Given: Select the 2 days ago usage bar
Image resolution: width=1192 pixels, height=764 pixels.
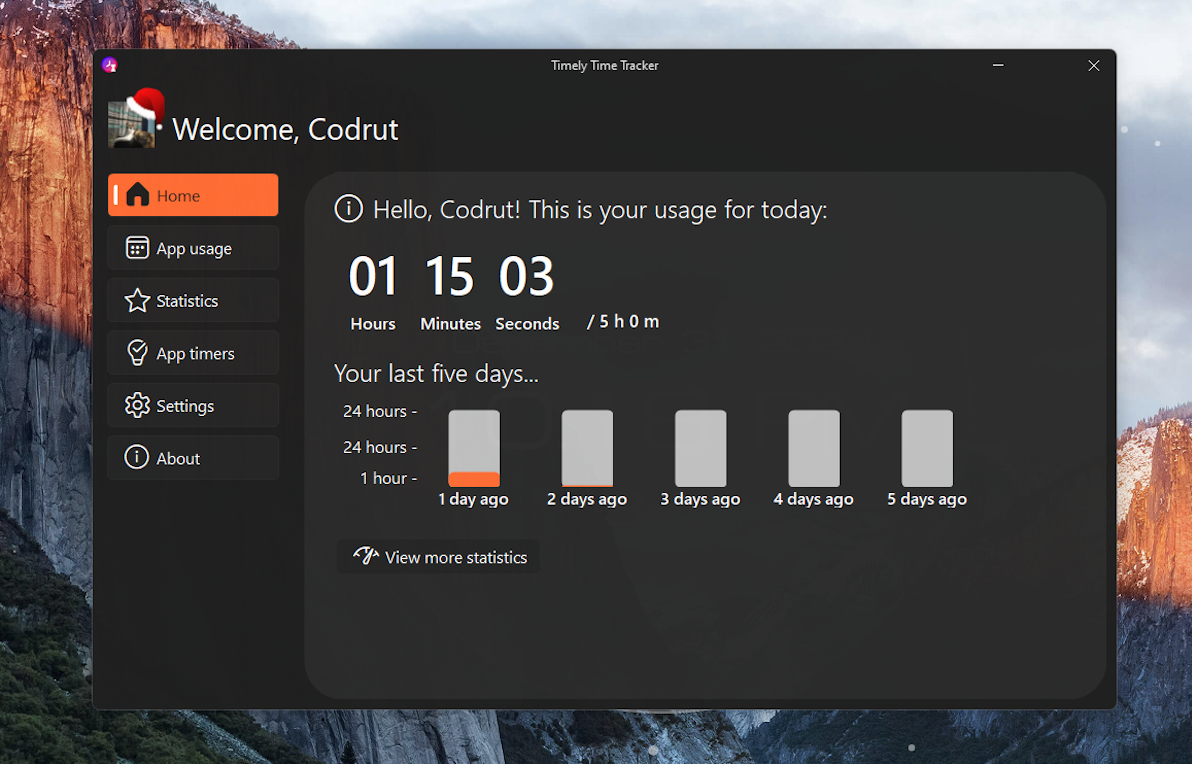Looking at the screenshot, I should (587, 448).
